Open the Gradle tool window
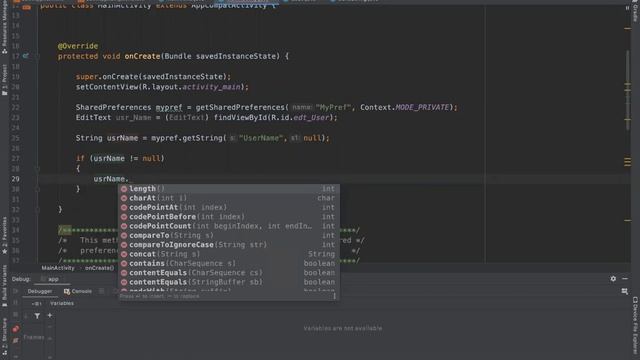Viewport: 640px width, 360px height. tap(635, 12)
